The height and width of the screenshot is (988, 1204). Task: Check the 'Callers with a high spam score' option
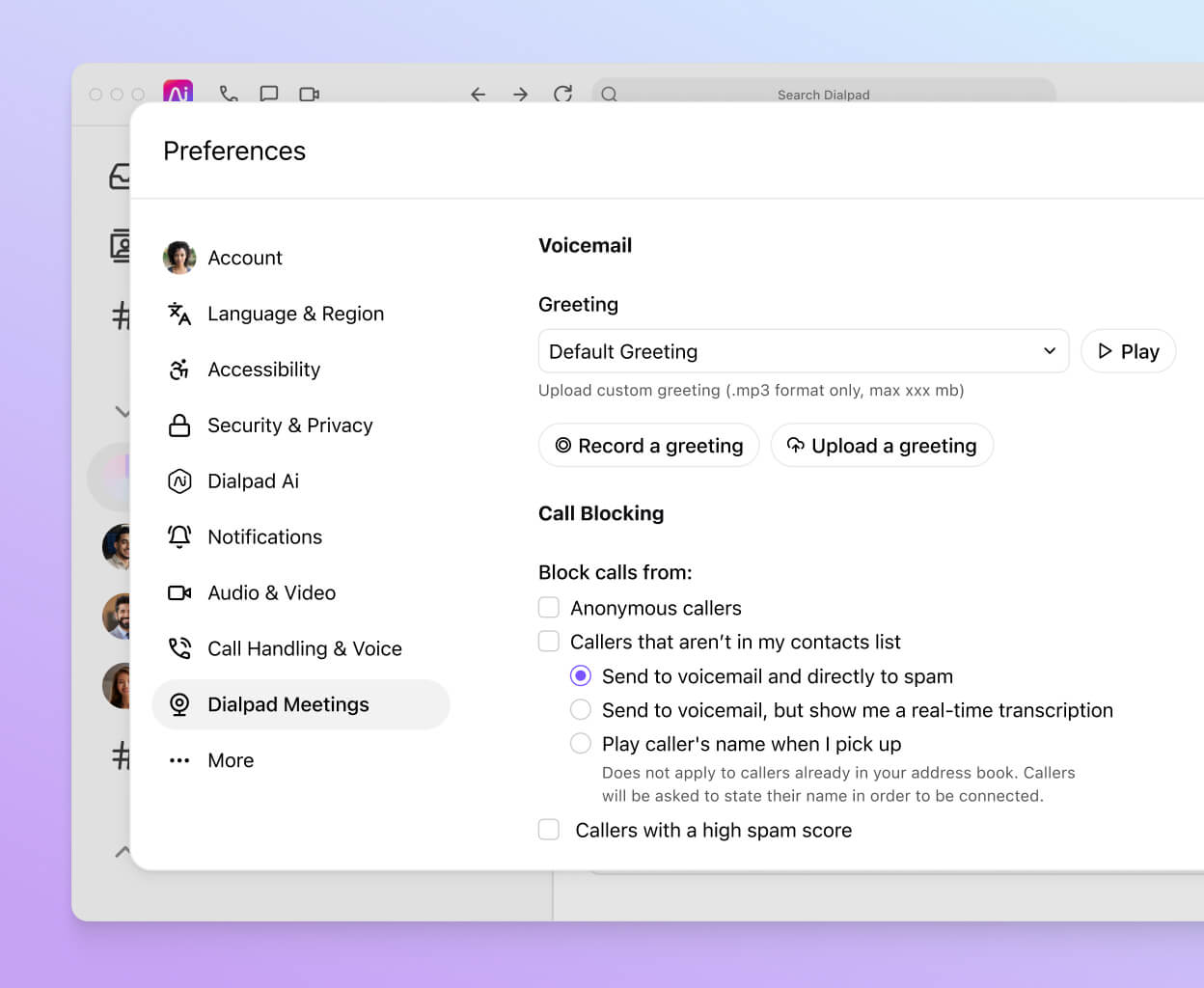tap(549, 829)
